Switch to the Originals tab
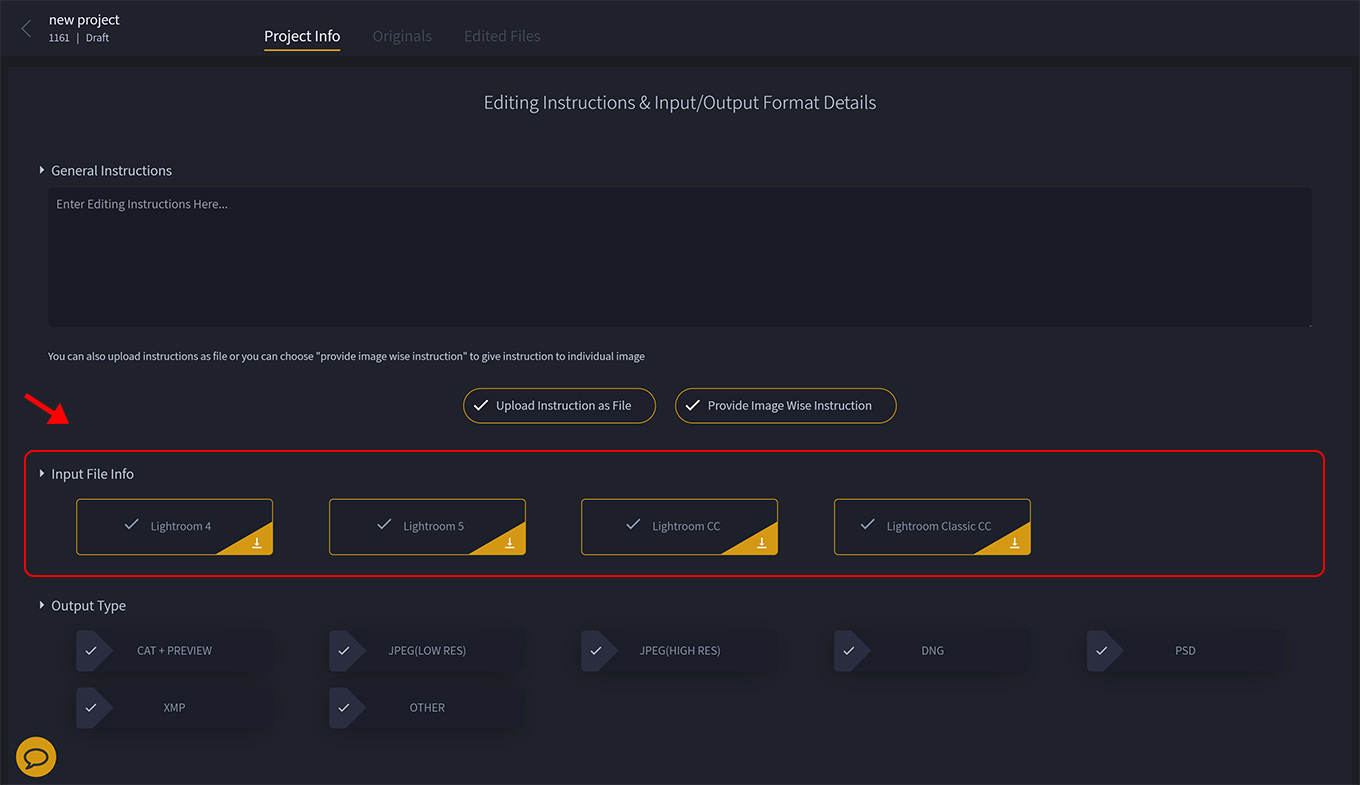Image resolution: width=1360 pixels, height=785 pixels. (x=402, y=35)
